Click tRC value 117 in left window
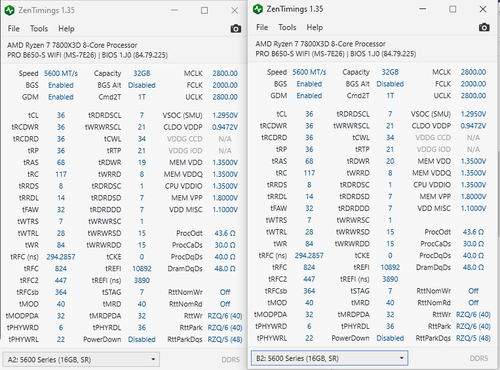 61,174
